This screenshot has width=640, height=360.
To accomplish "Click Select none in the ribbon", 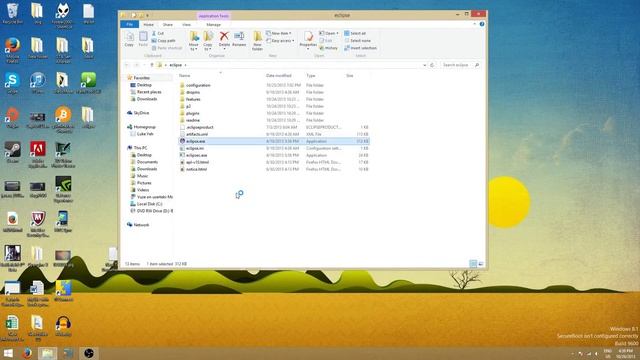I will point(357,40).
